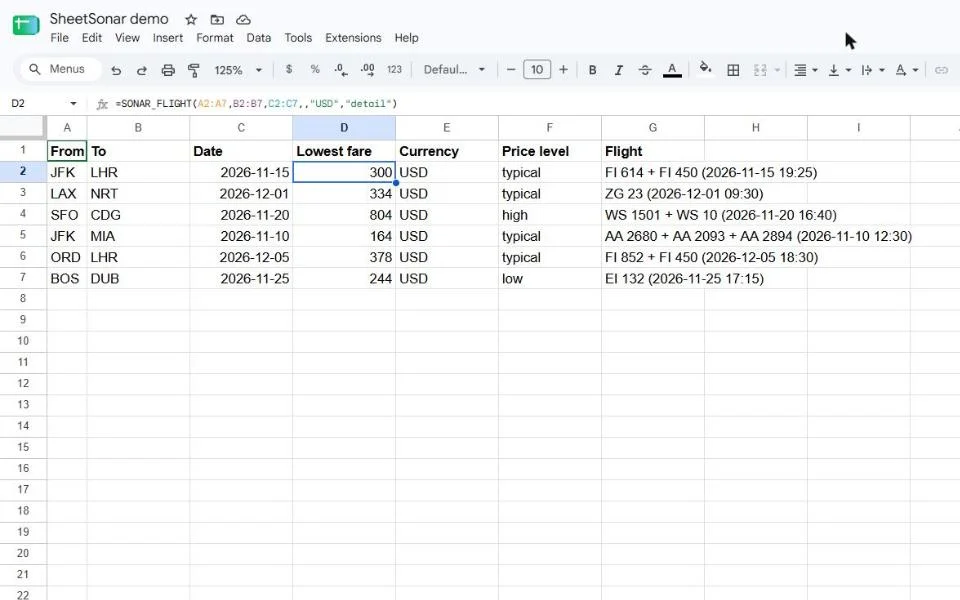Viewport: 960px width, 600px height.
Task: Select the cell with price level low
Action: pyautogui.click(x=550, y=279)
